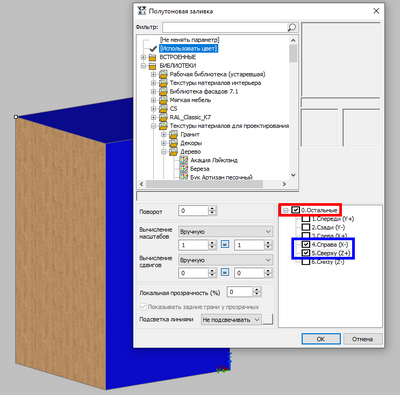Click the second scale value field
The width and height of the screenshot is (400, 395).
(x=249, y=245)
